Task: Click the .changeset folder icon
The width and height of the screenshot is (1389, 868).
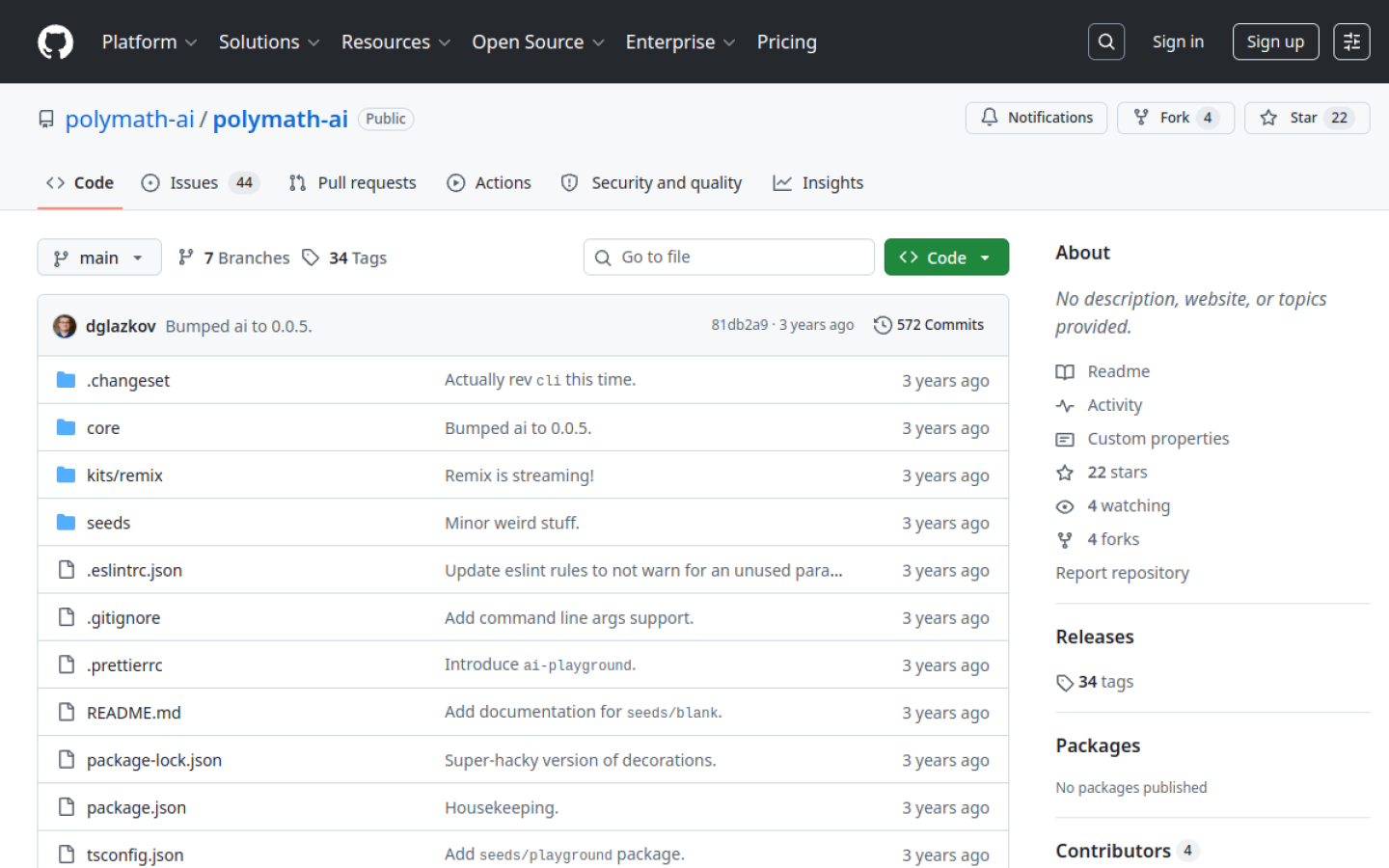Action: pyautogui.click(x=66, y=380)
